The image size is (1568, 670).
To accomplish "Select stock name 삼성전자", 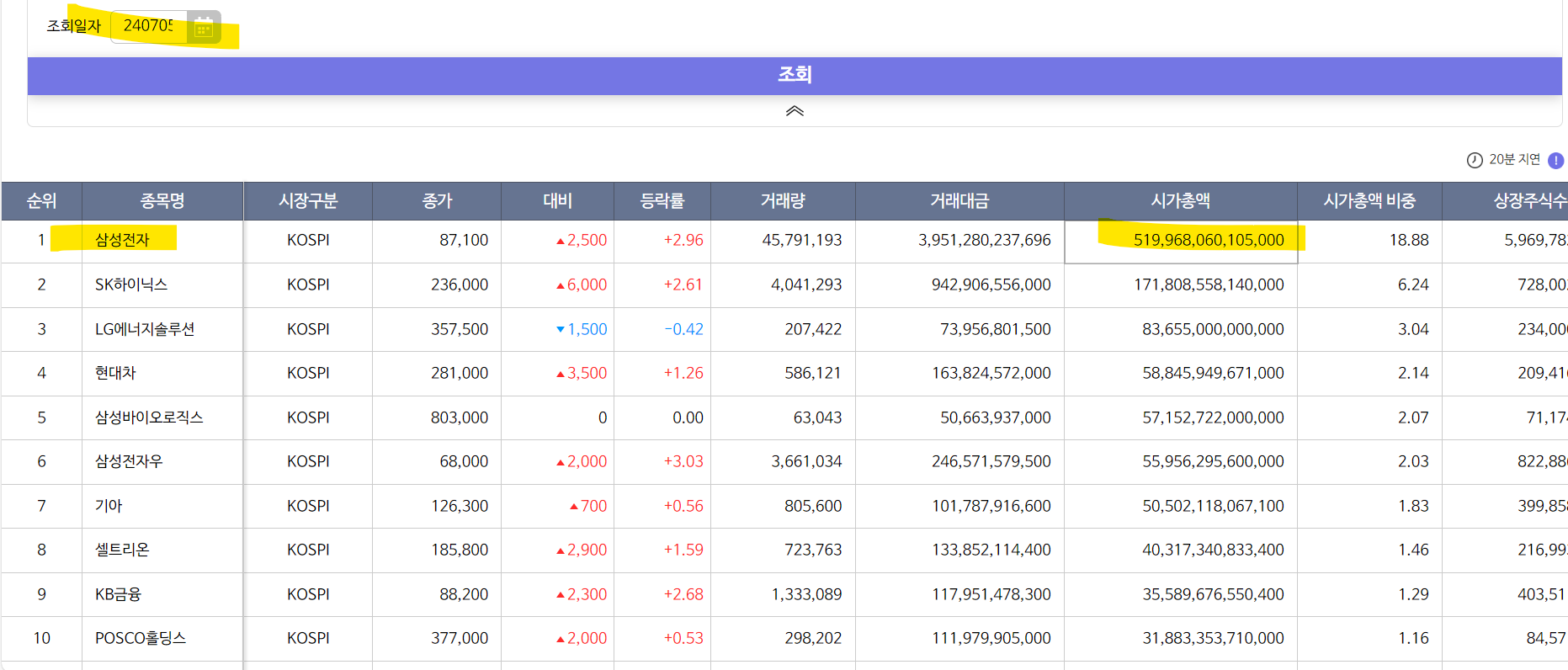I will [x=122, y=240].
